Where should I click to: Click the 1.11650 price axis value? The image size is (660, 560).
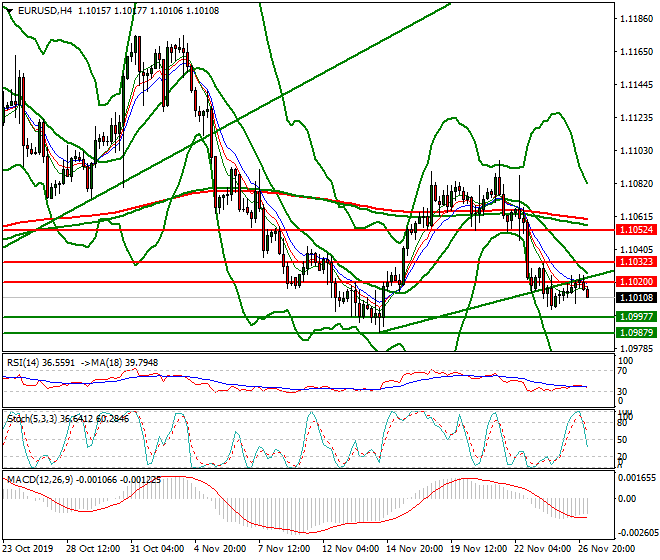point(637,52)
